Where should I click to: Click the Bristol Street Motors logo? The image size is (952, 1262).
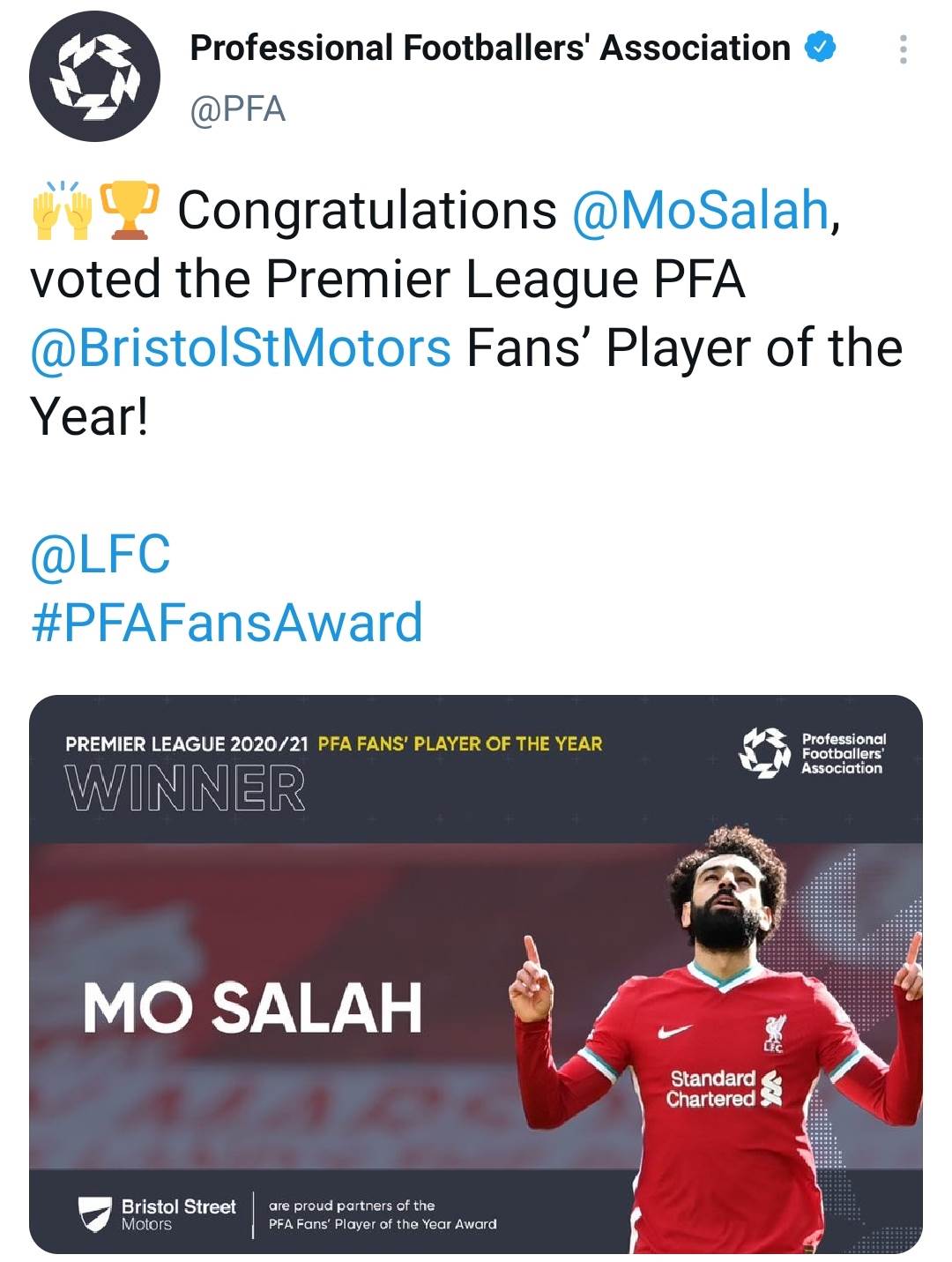[157, 1213]
